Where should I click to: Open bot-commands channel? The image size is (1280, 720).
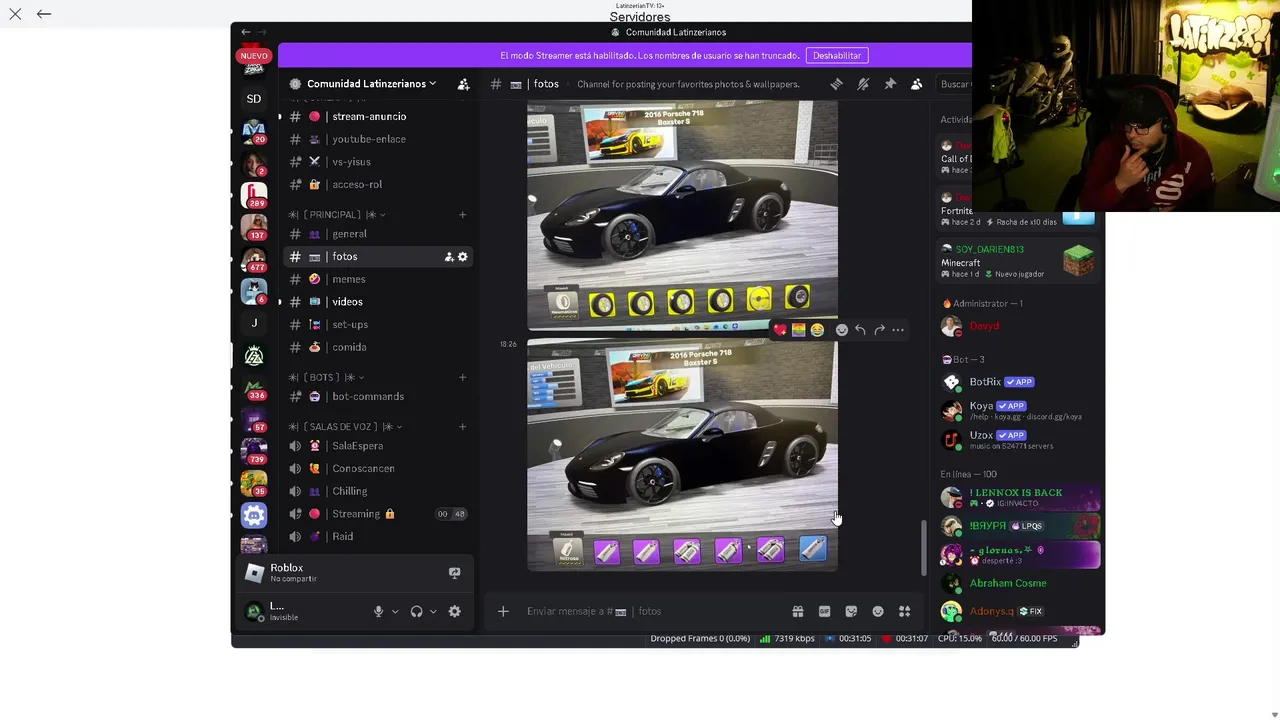378,397
